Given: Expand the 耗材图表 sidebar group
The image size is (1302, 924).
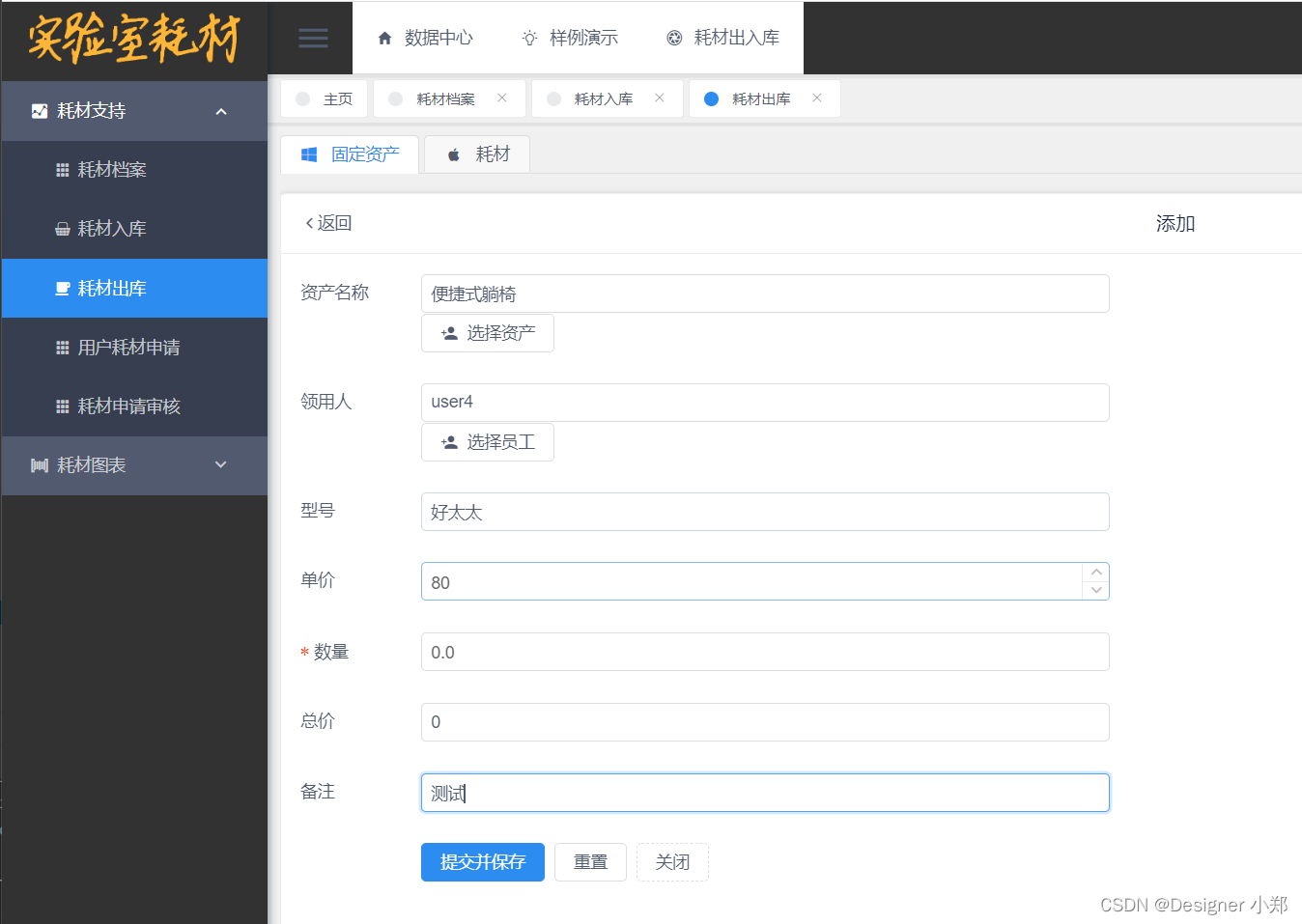Looking at the screenshot, I should click(221, 464).
